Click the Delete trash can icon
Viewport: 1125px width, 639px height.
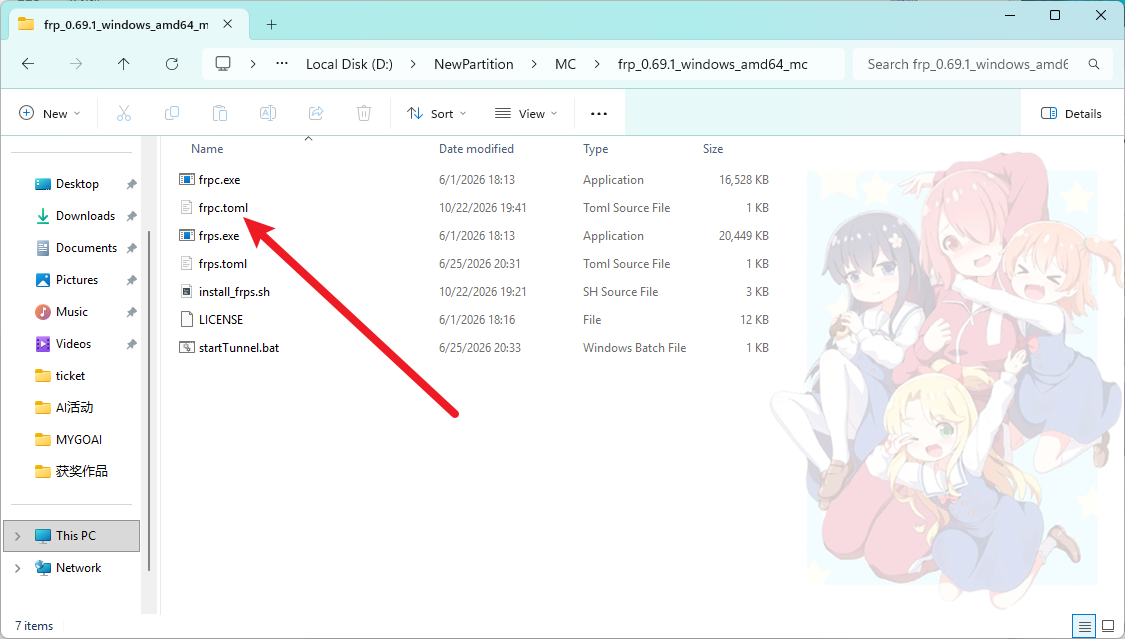[364, 113]
